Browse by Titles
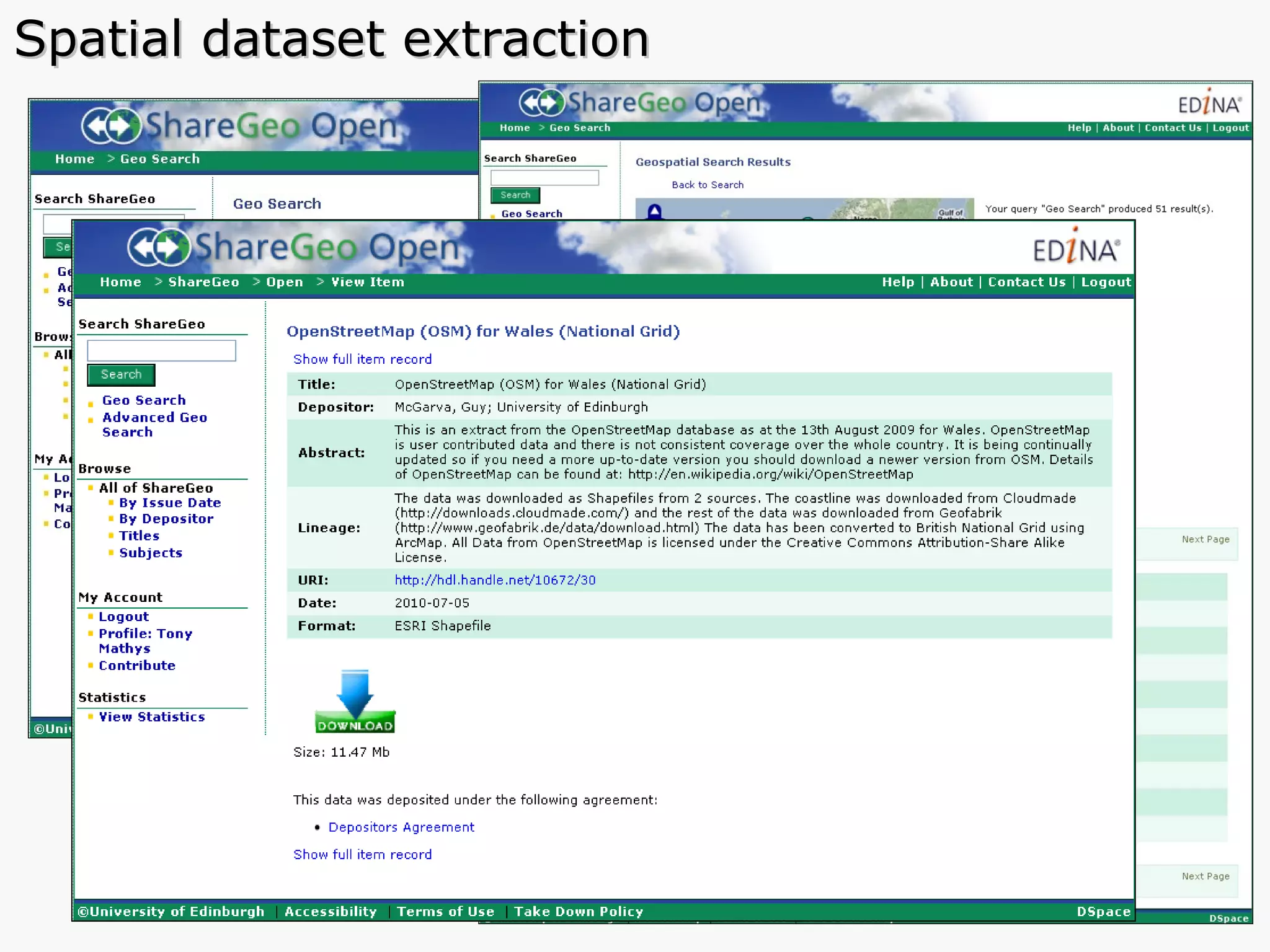Image resolution: width=1270 pixels, height=952 pixels. click(139, 535)
